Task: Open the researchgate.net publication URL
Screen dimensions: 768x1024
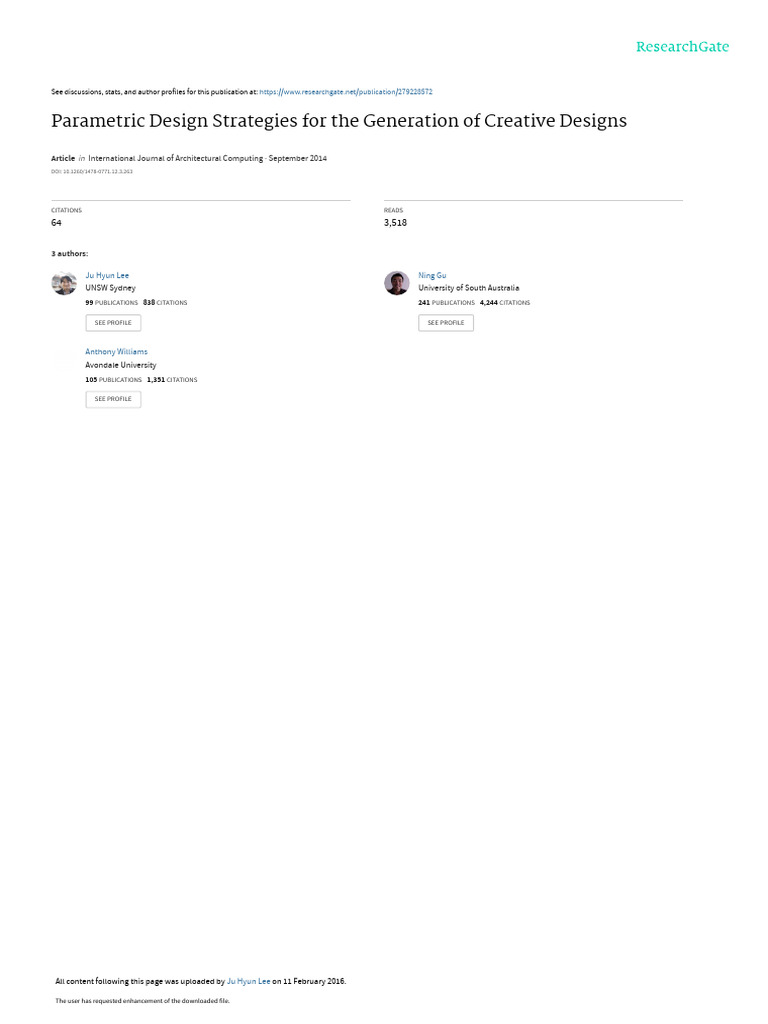Action: tap(345, 92)
